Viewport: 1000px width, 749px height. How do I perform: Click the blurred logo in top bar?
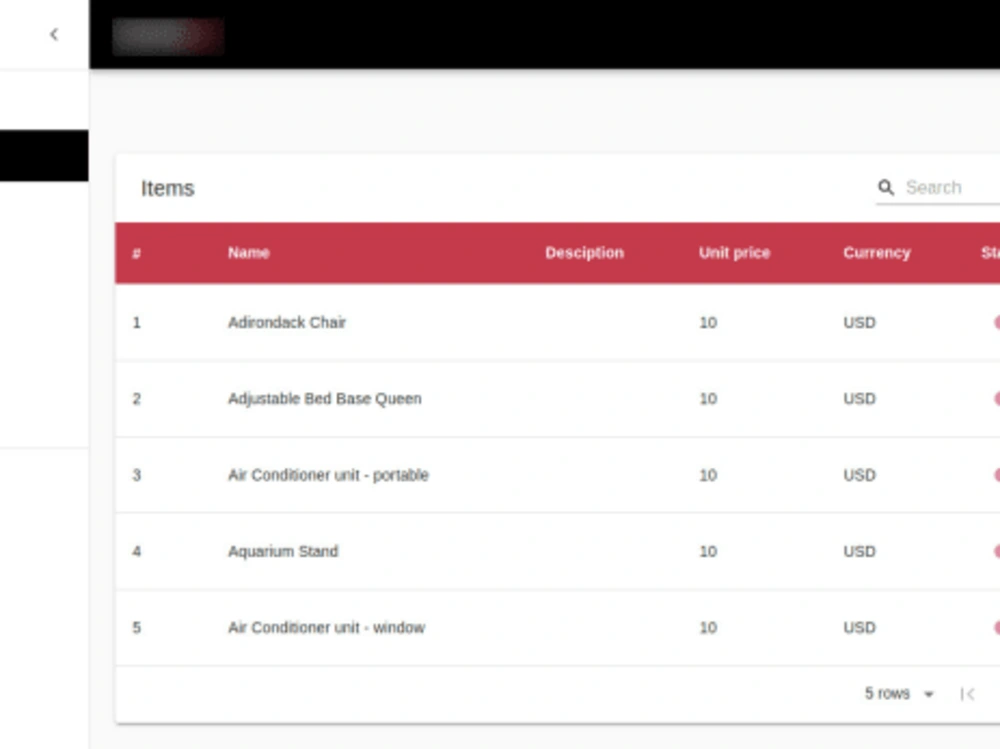pos(168,36)
